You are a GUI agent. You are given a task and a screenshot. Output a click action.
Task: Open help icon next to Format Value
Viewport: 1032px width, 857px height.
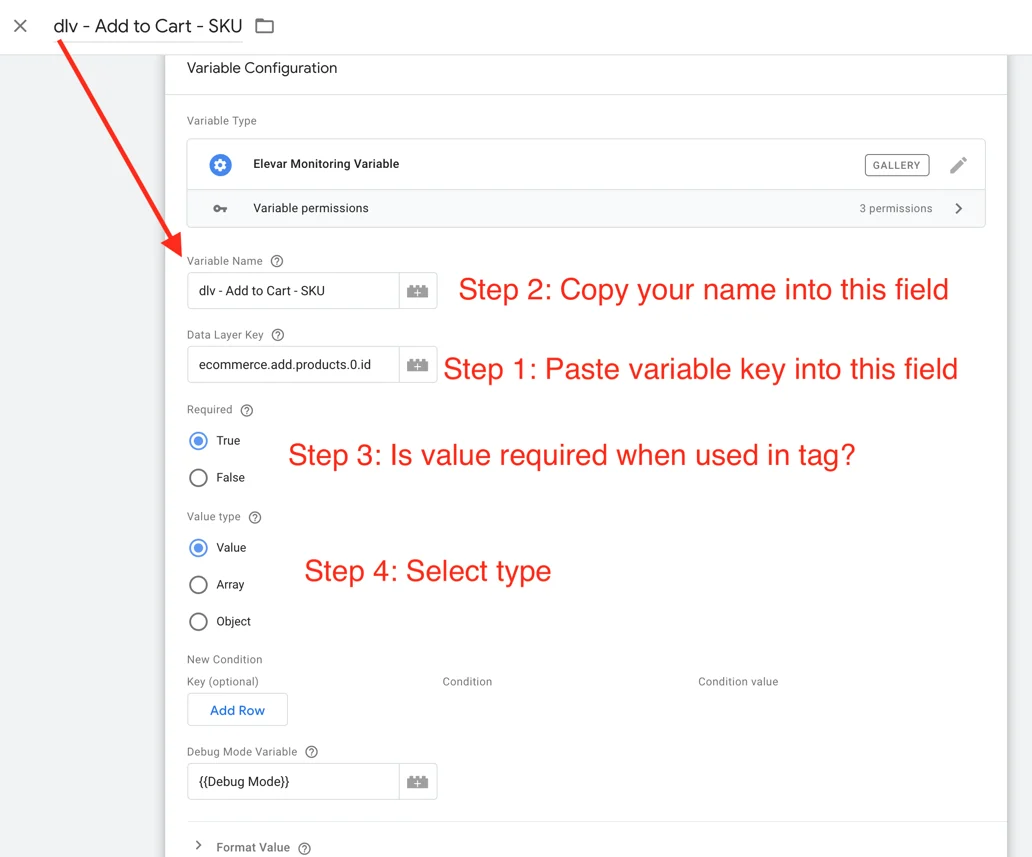coord(304,848)
